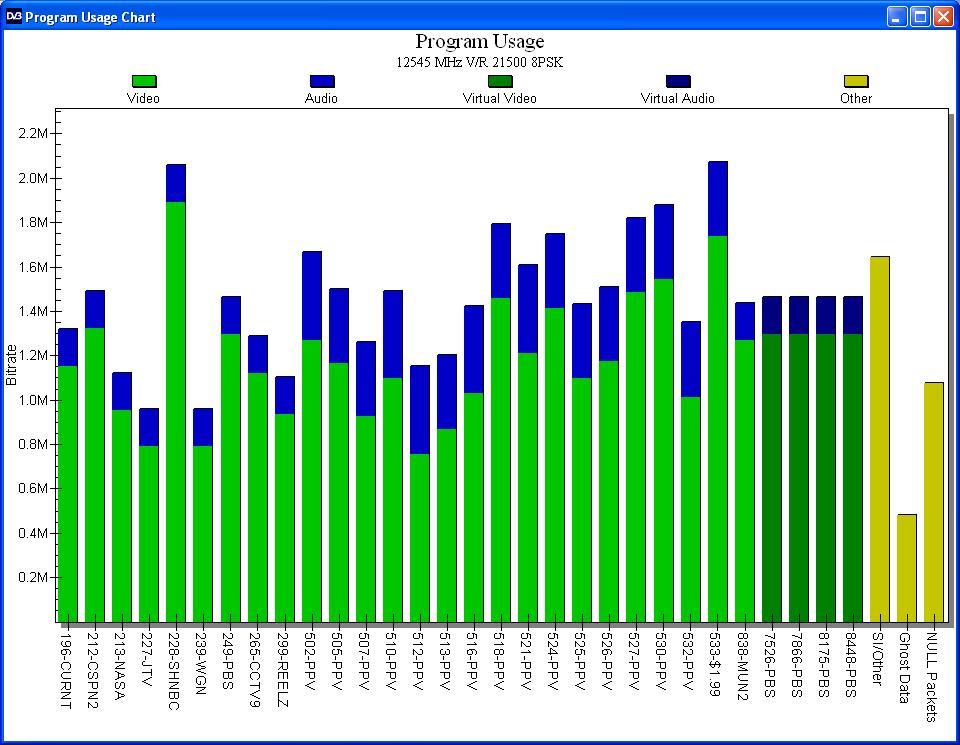Click the 196-CURNT axis label

pos(66,671)
